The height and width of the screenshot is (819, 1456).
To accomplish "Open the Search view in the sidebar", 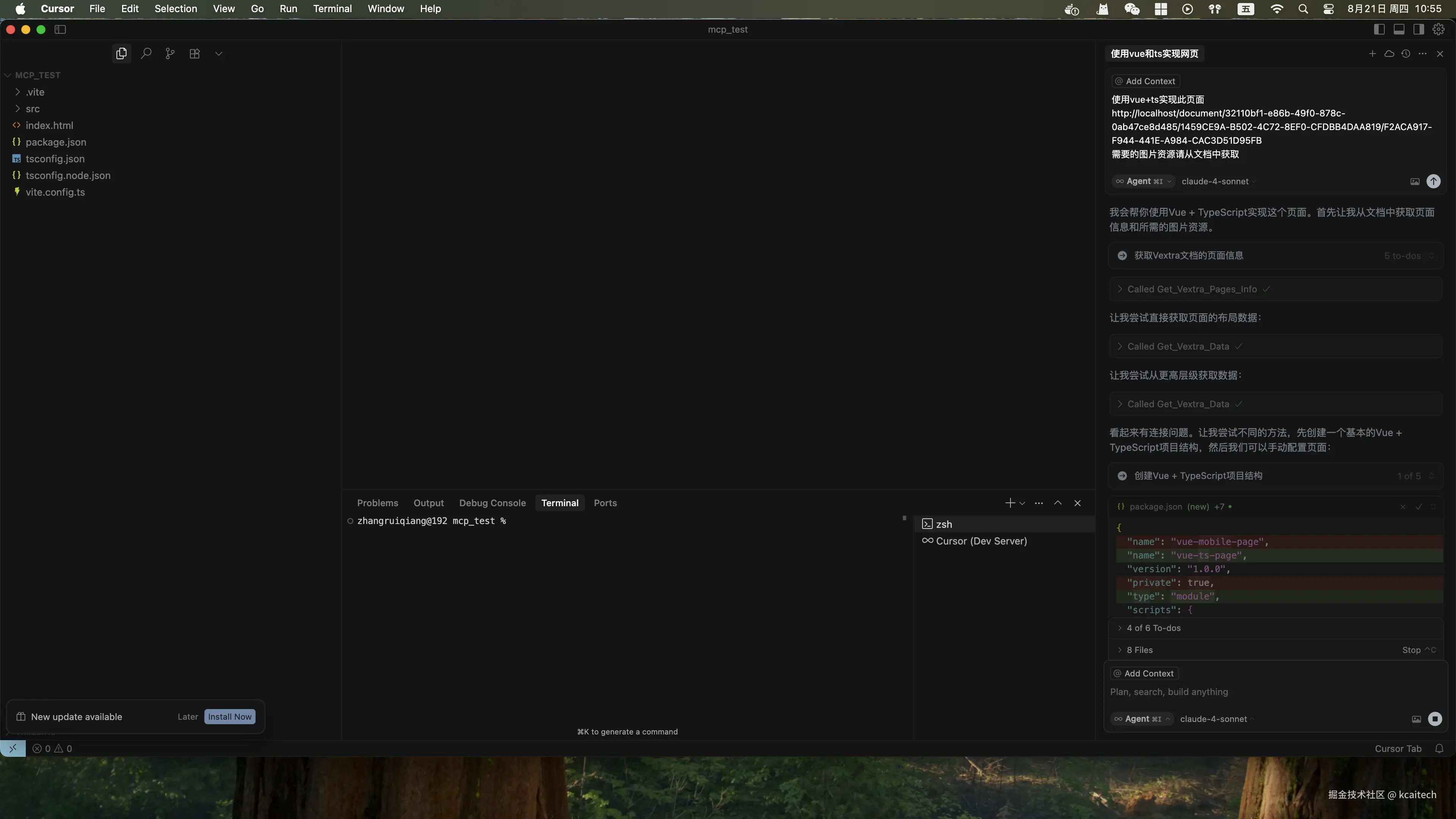I will click(x=146, y=53).
